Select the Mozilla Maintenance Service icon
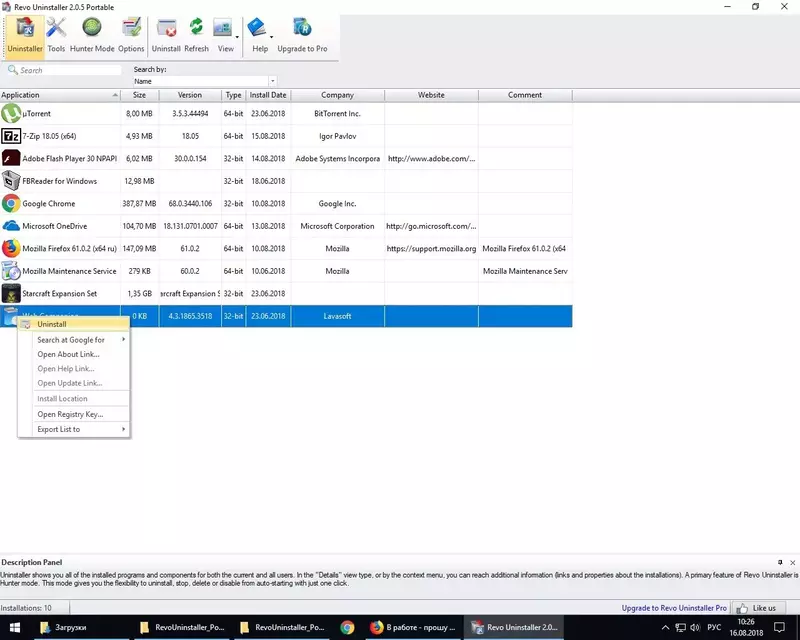 11,271
